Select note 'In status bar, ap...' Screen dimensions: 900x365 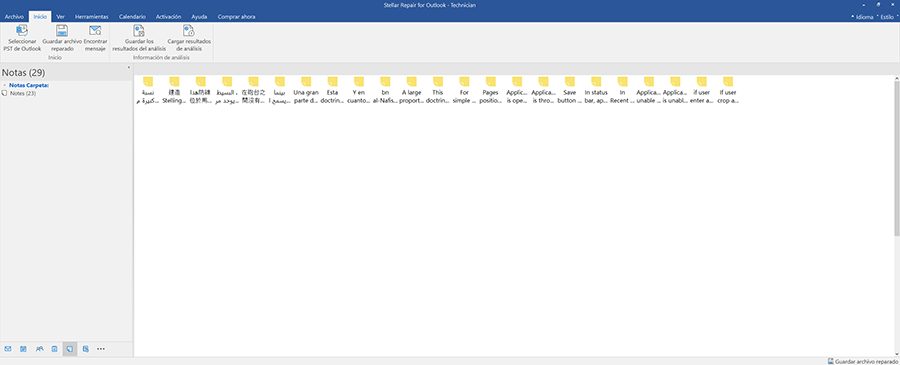click(x=596, y=90)
